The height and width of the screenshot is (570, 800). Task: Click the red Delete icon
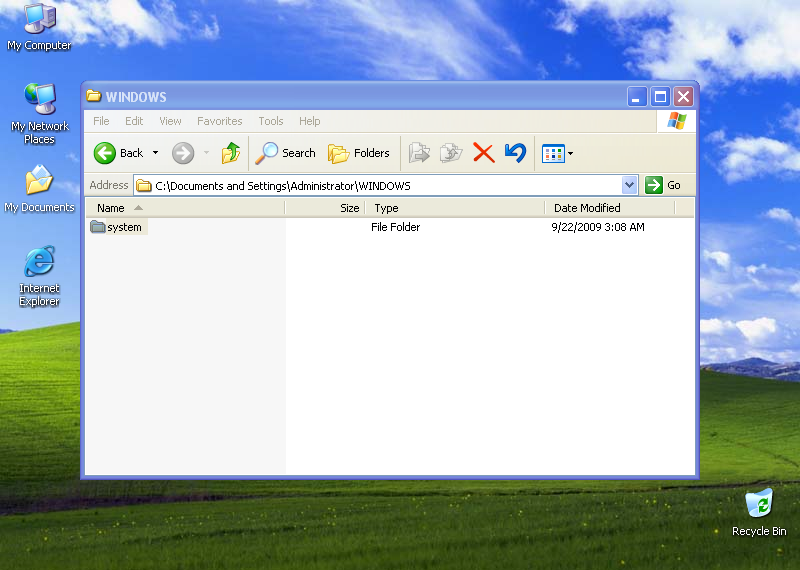[484, 153]
